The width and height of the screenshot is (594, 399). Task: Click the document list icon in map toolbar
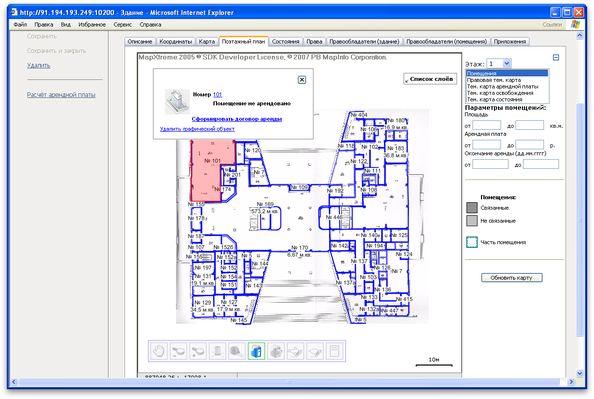pyautogui.click(x=335, y=351)
